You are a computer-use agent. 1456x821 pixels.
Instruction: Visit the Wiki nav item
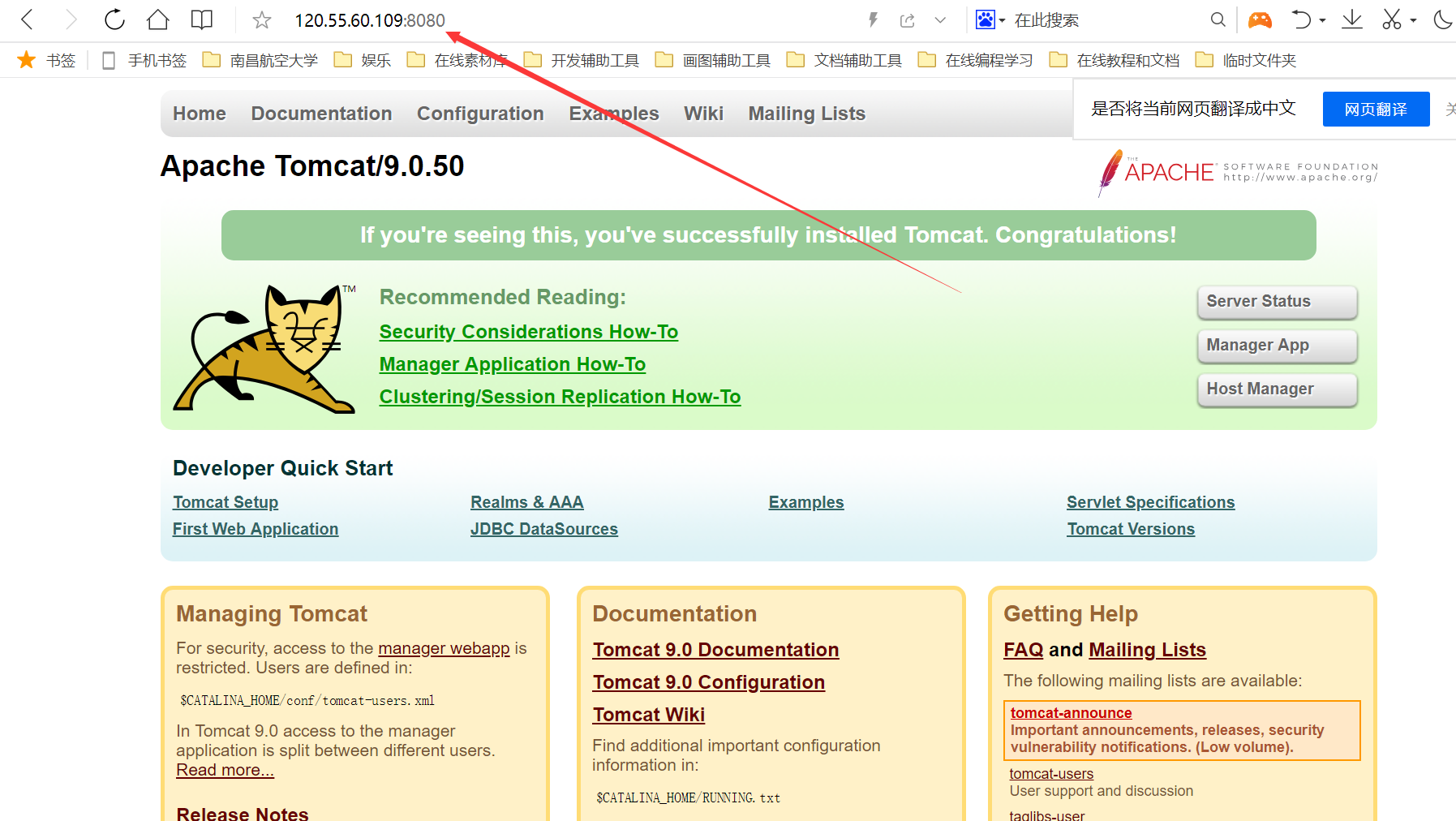(703, 114)
